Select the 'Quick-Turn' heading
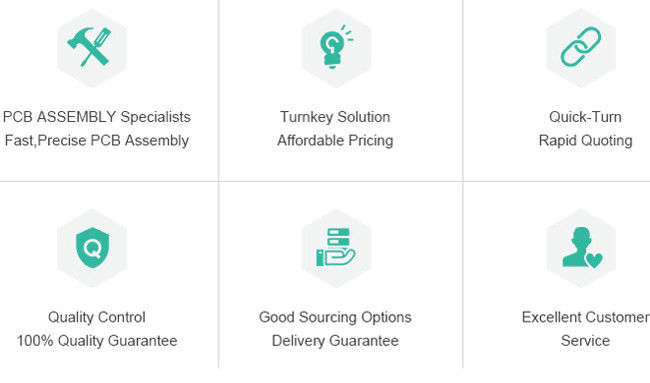This screenshot has height=383, width=650. (585, 117)
